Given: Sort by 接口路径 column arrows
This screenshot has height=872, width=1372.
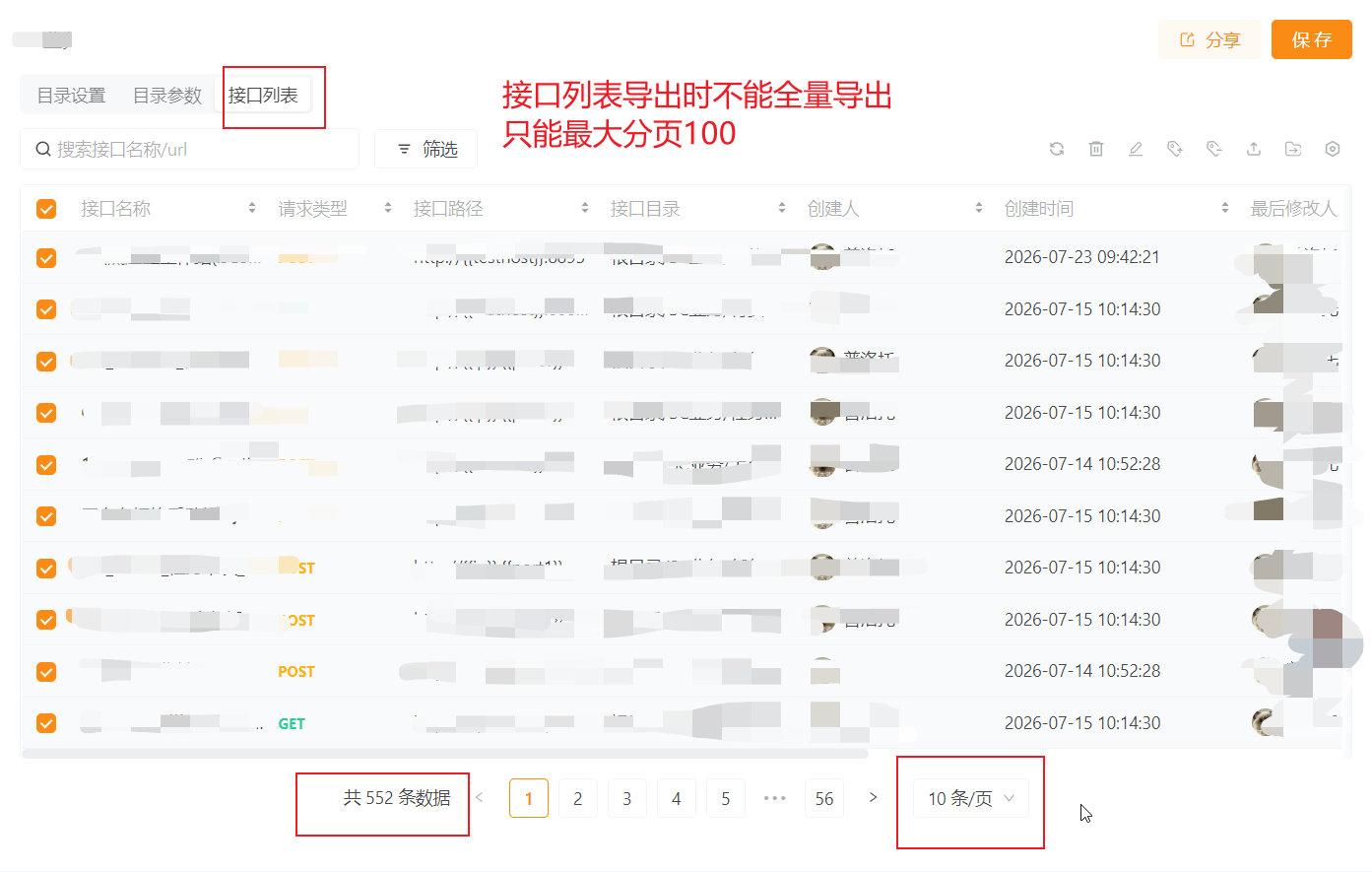Looking at the screenshot, I should (x=585, y=208).
